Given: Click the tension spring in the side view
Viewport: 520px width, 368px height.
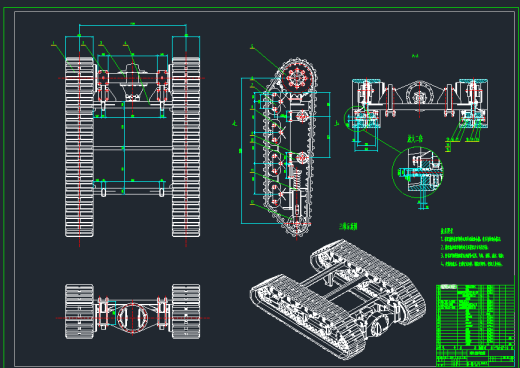Looking at the screenshot, I should click(x=296, y=179).
